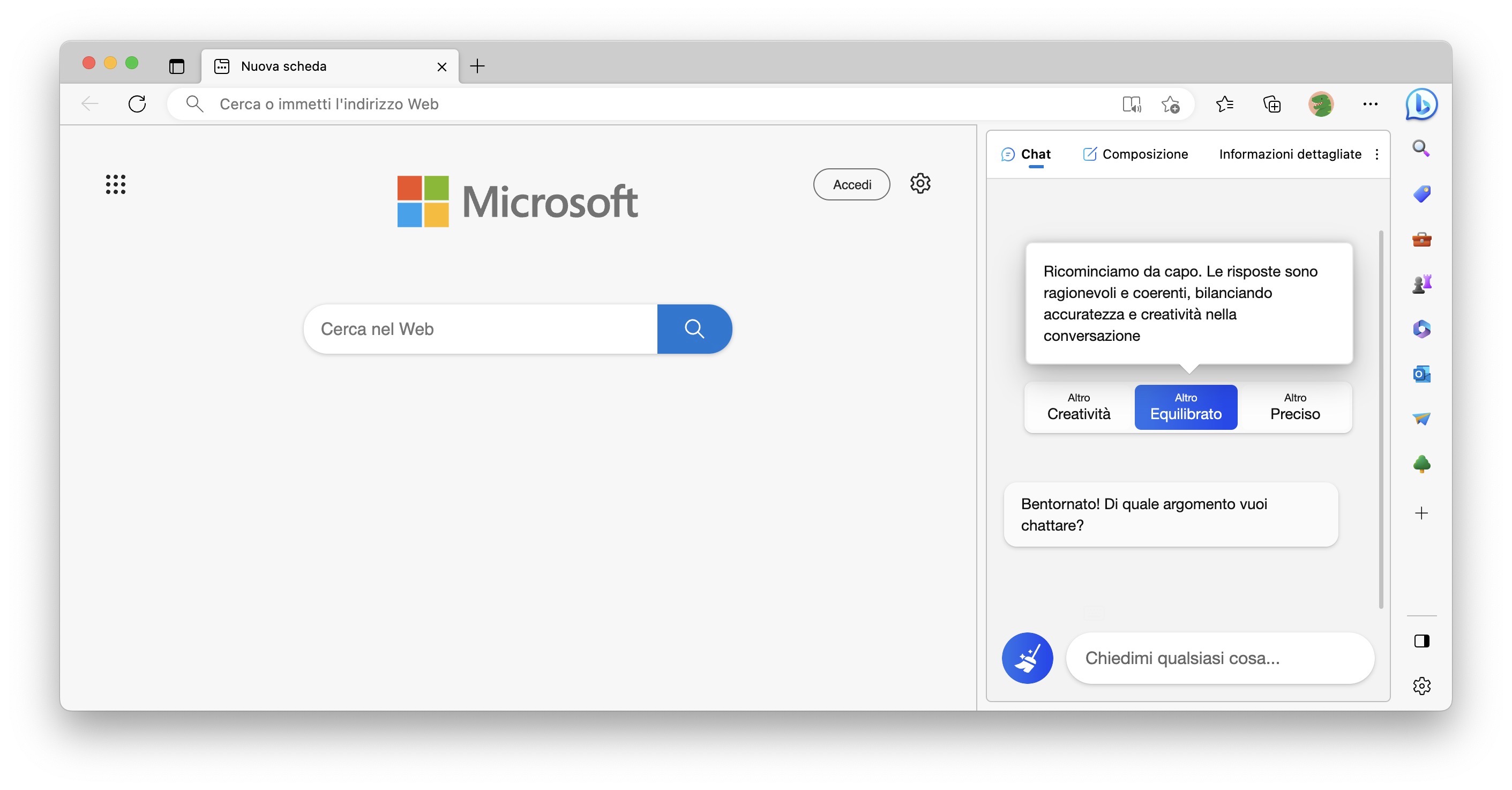Open the browser Settings and more menu
The height and width of the screenshot is (790, 1512).
coord(1370,104)
